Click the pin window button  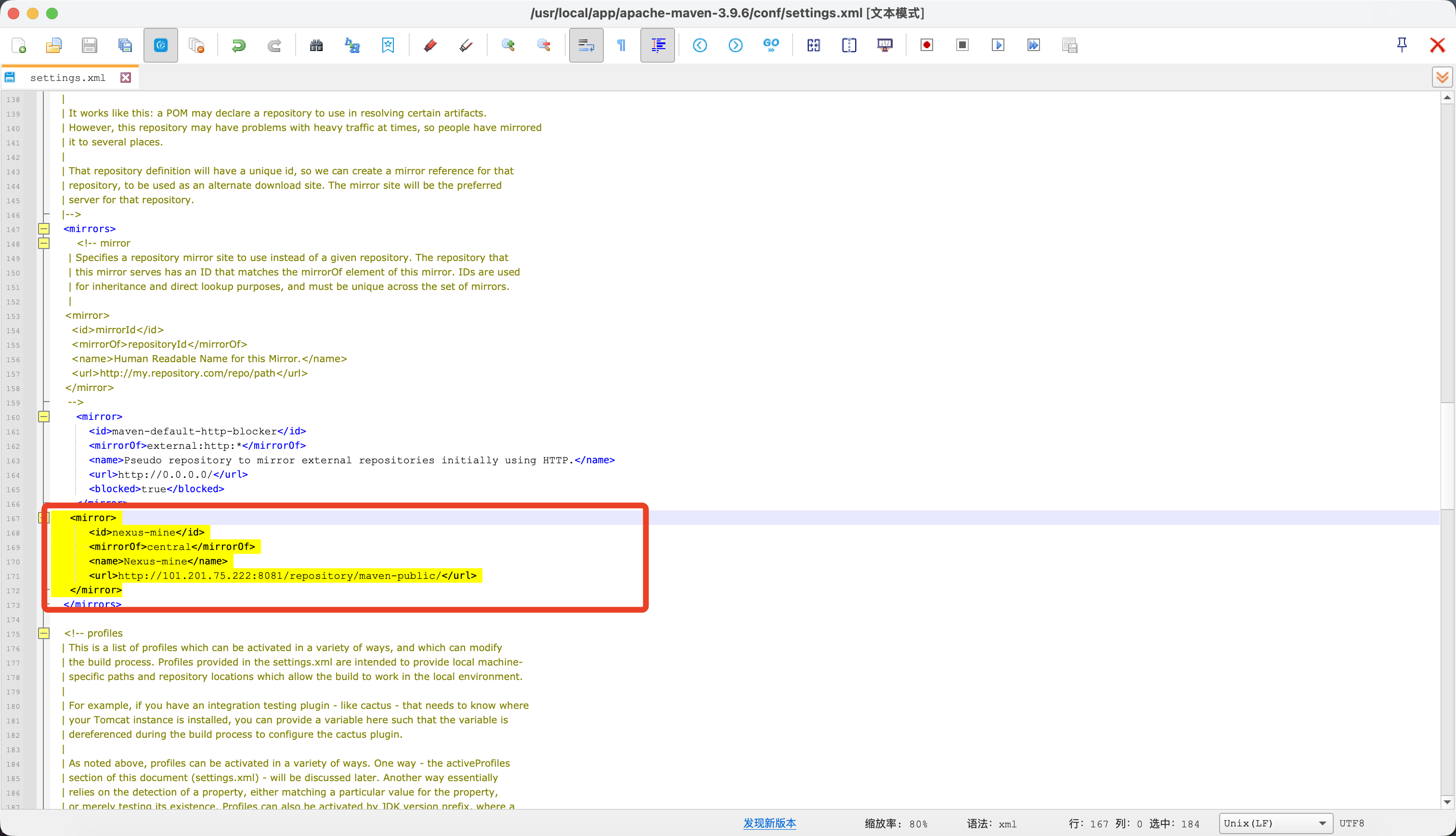tap(1402, 45)
